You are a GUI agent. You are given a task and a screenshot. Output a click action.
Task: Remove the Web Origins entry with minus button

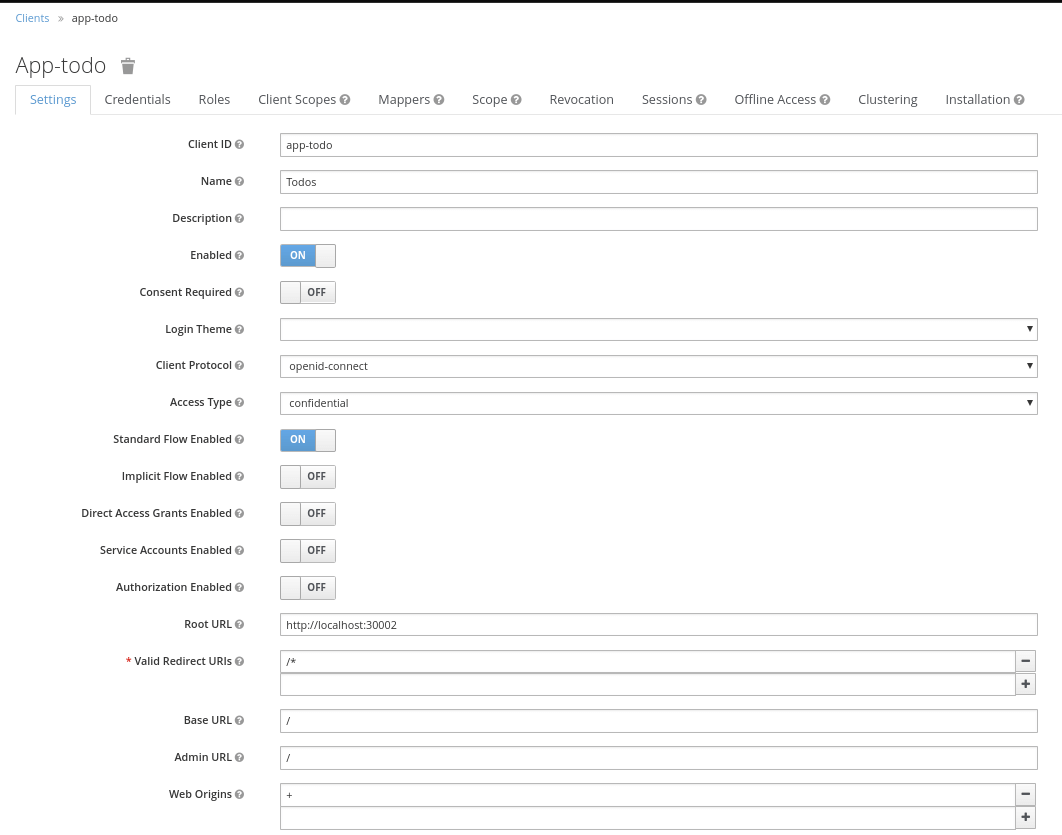point(1025,794)
